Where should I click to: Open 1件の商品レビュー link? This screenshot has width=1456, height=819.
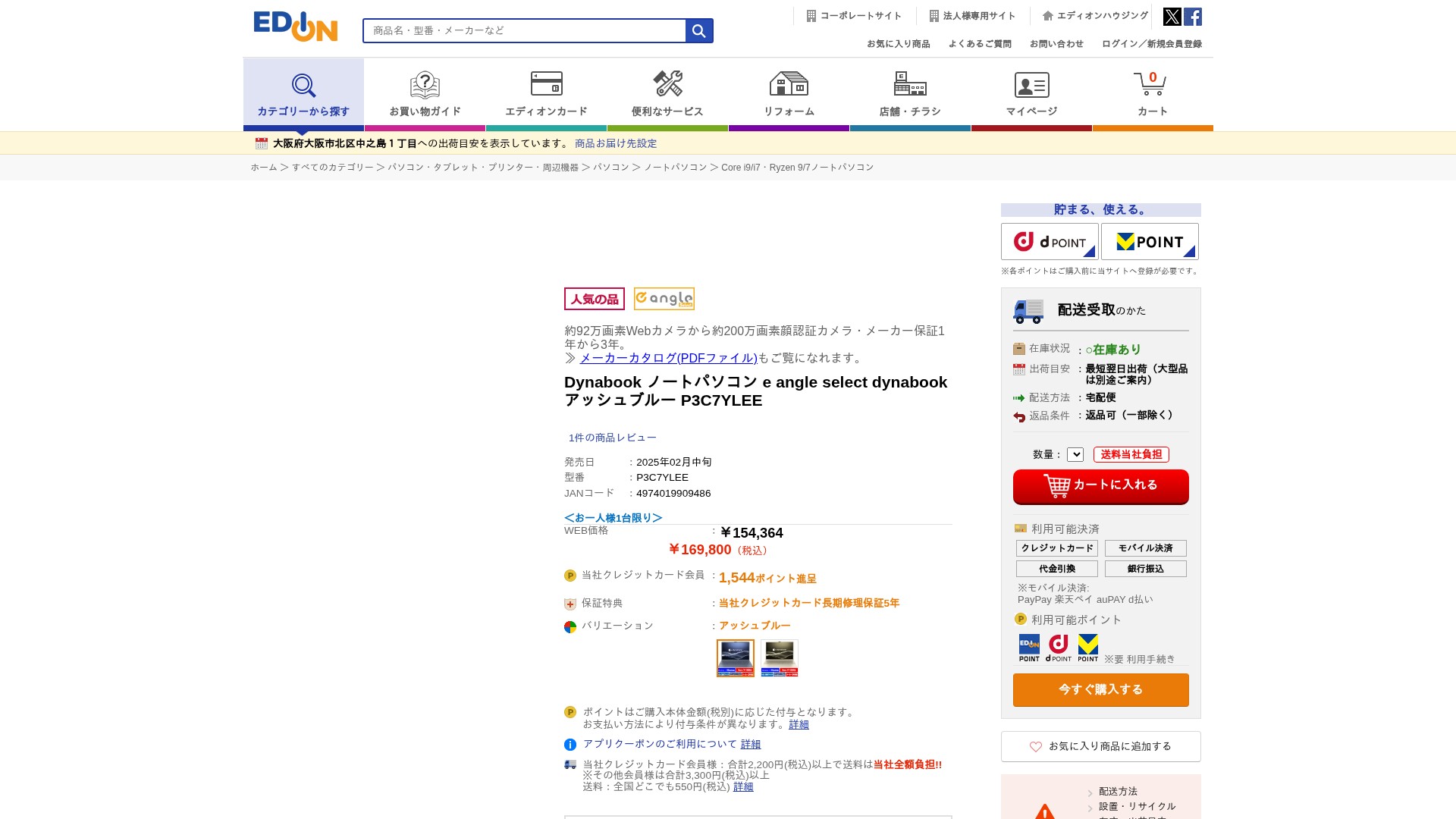click(613, 438)
